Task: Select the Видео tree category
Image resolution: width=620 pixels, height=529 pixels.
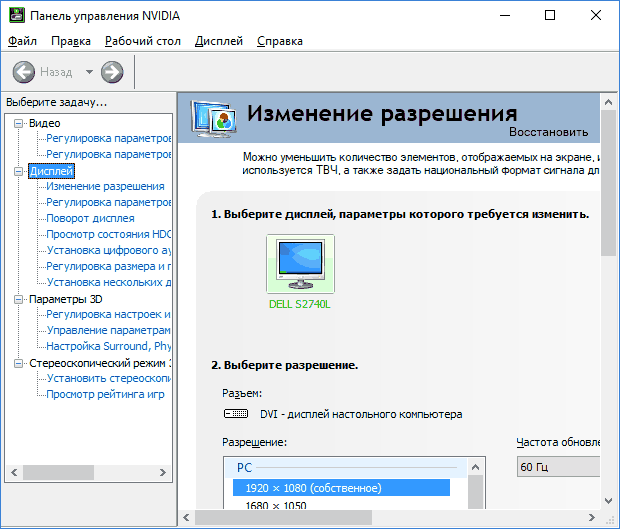Action: (x=45, y=123)
